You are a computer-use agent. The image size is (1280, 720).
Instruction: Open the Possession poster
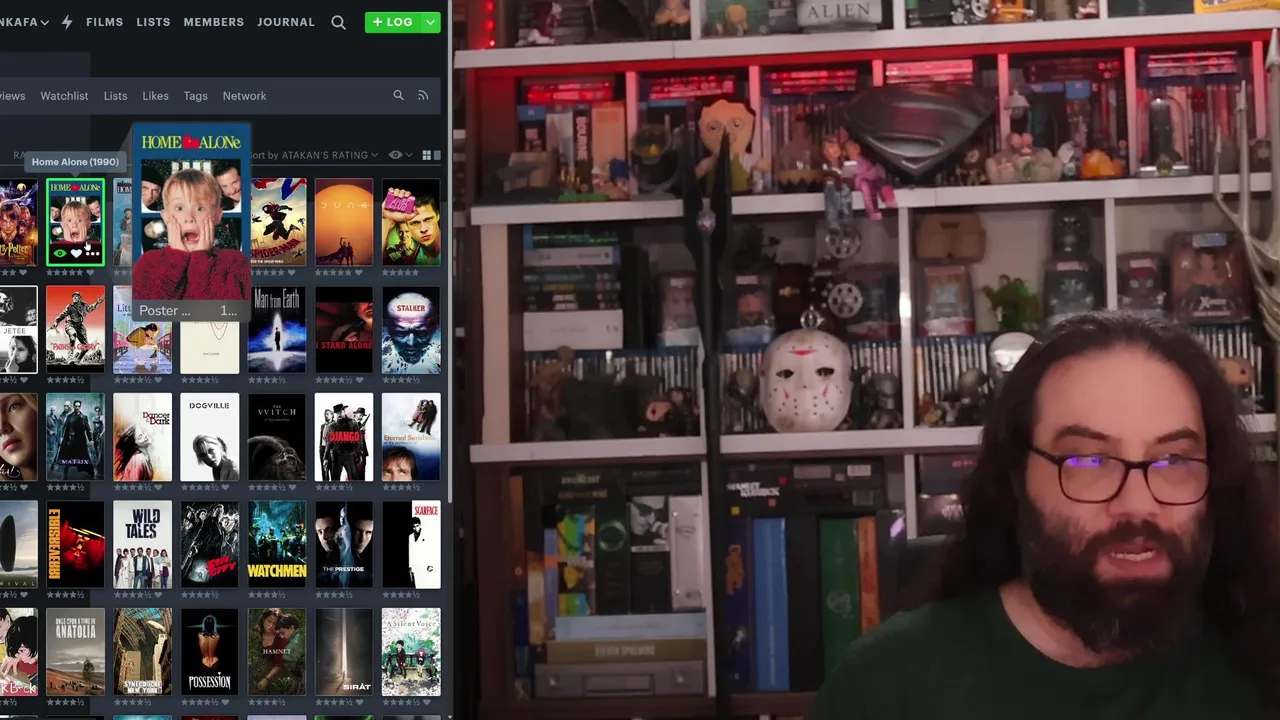pos(210,652)
